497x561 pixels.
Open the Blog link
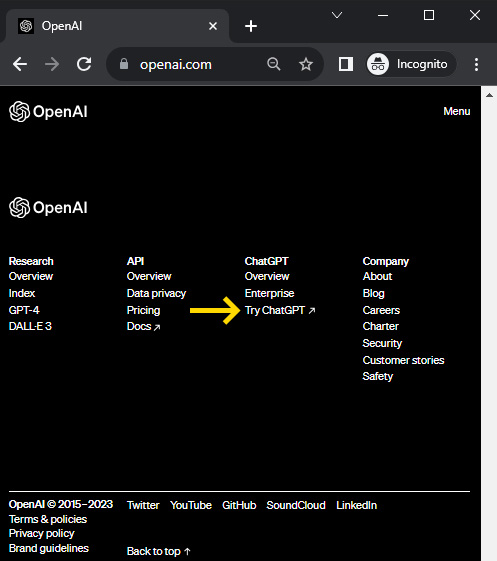tap(374, 293)
